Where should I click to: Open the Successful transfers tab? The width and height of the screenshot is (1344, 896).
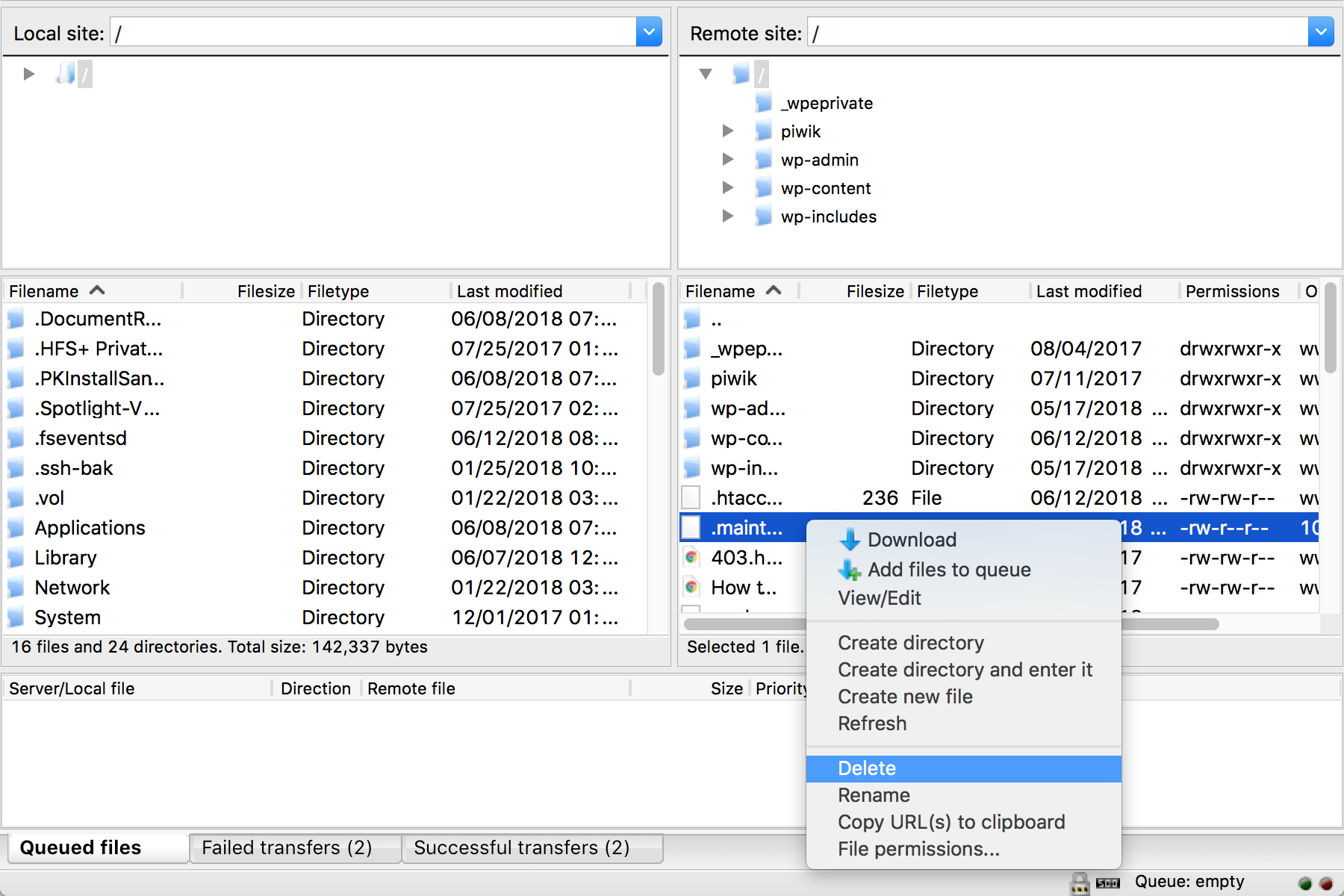pyautogui.click(x=521, y=847)
